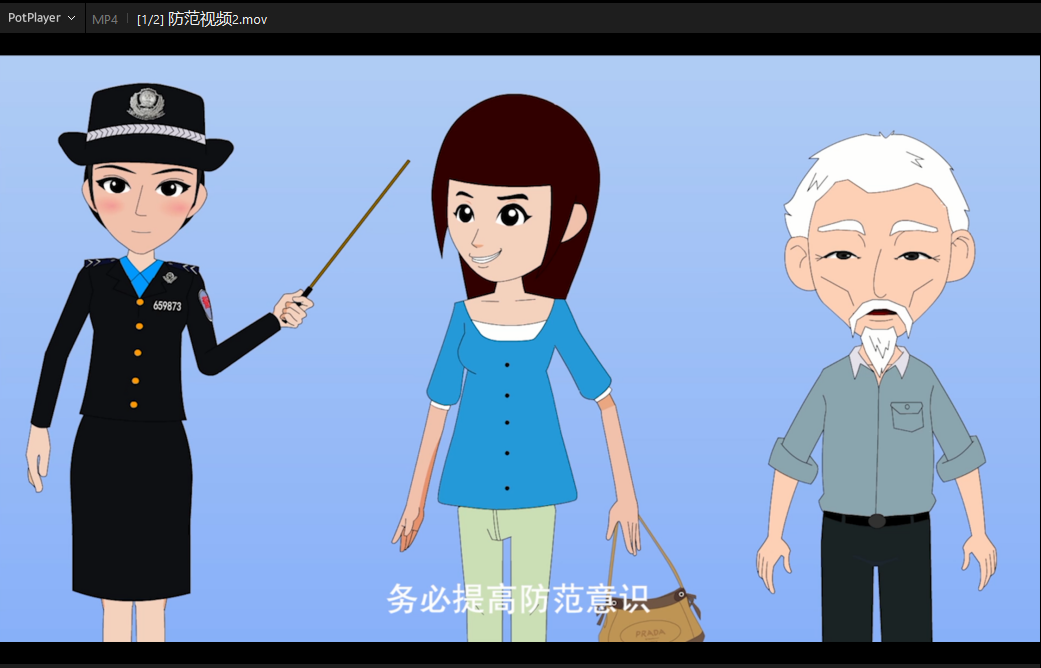Click the [1/2] playlist position indicator
This screenshot has width=1041, height=668.
150,19
